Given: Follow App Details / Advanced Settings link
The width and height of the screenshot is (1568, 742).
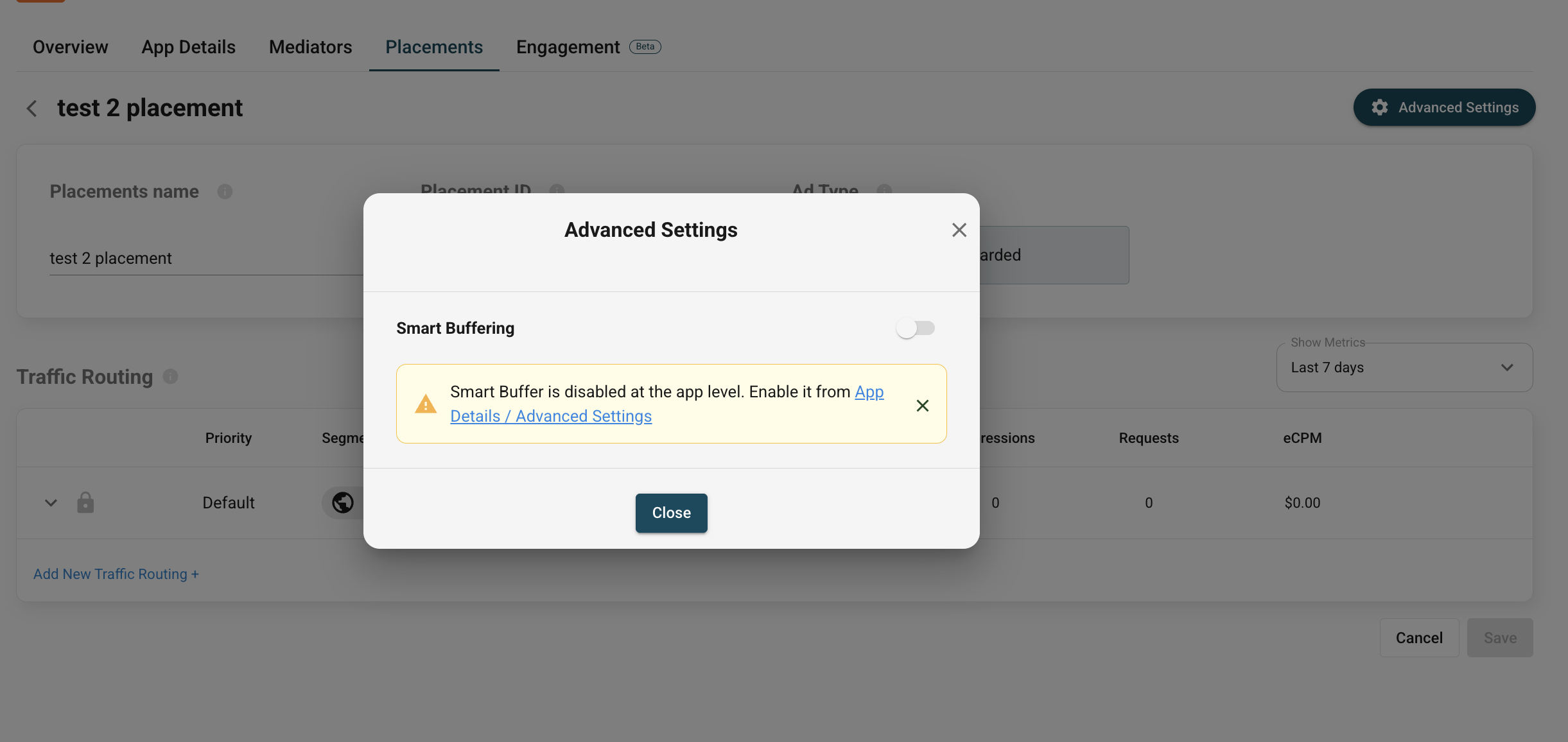Looking at the screenshot, I should (x=550, y=416).
